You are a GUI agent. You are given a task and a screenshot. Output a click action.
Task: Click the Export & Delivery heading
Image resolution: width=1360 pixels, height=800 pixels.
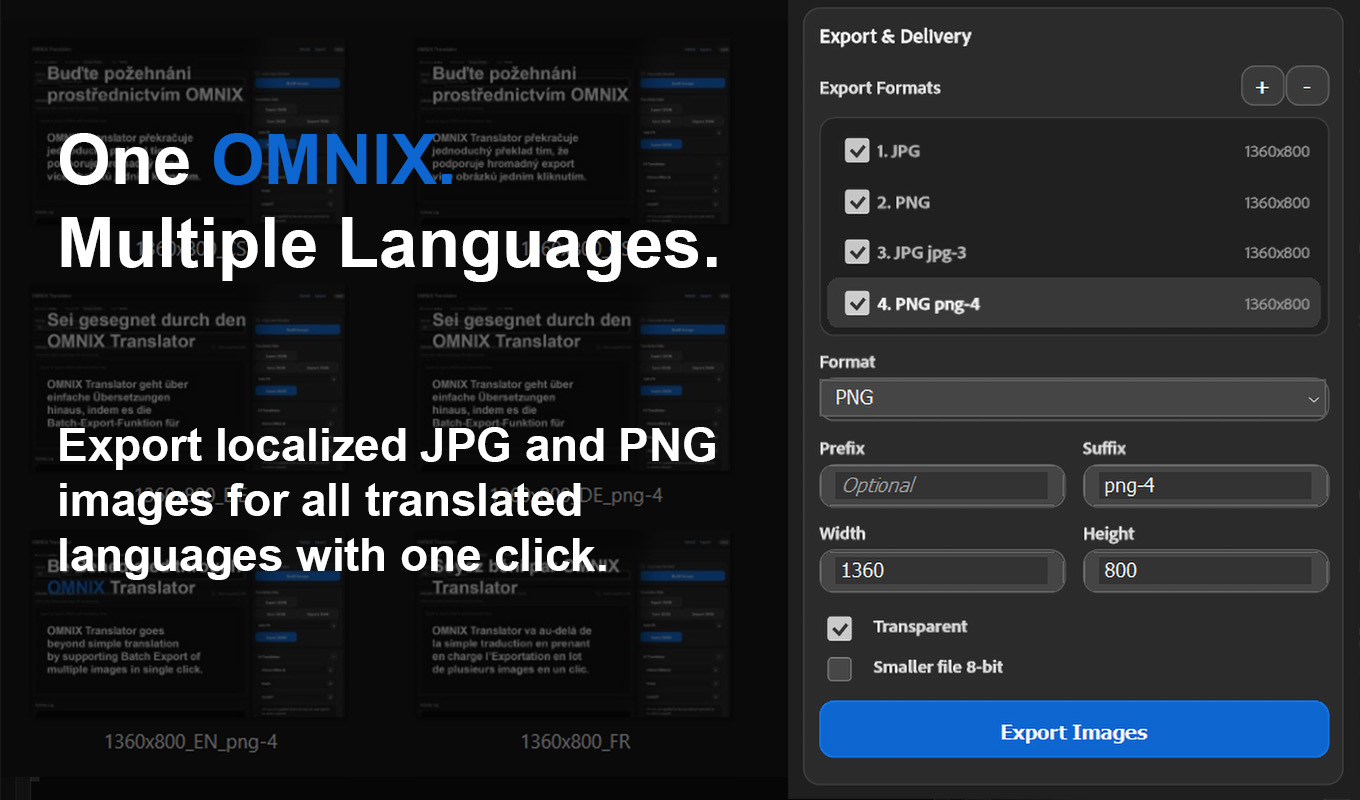tap(895, 36)
